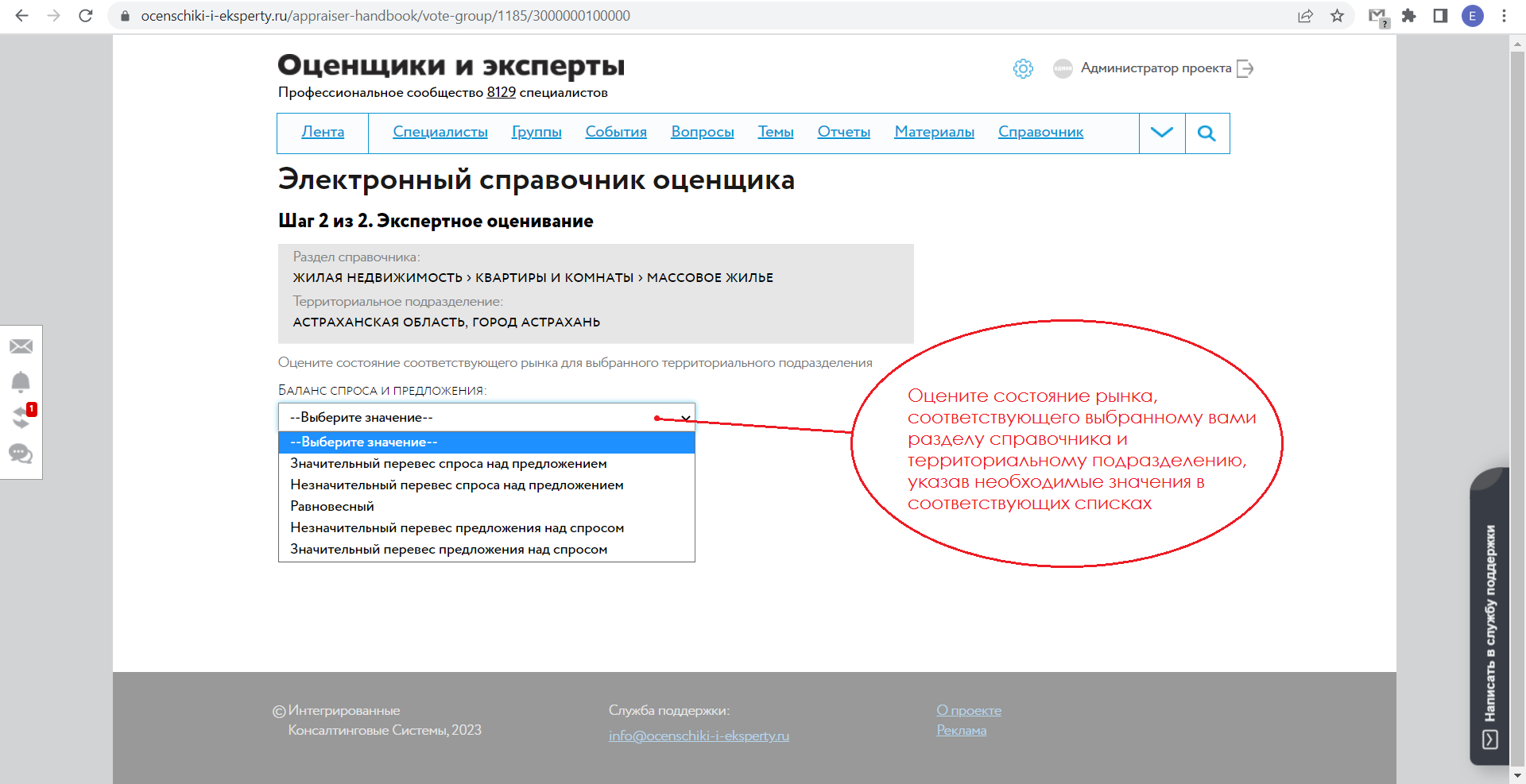Click the share page icon in address bar
The height and width of the screenshot is (784, 1526).
coord(1305,16)
